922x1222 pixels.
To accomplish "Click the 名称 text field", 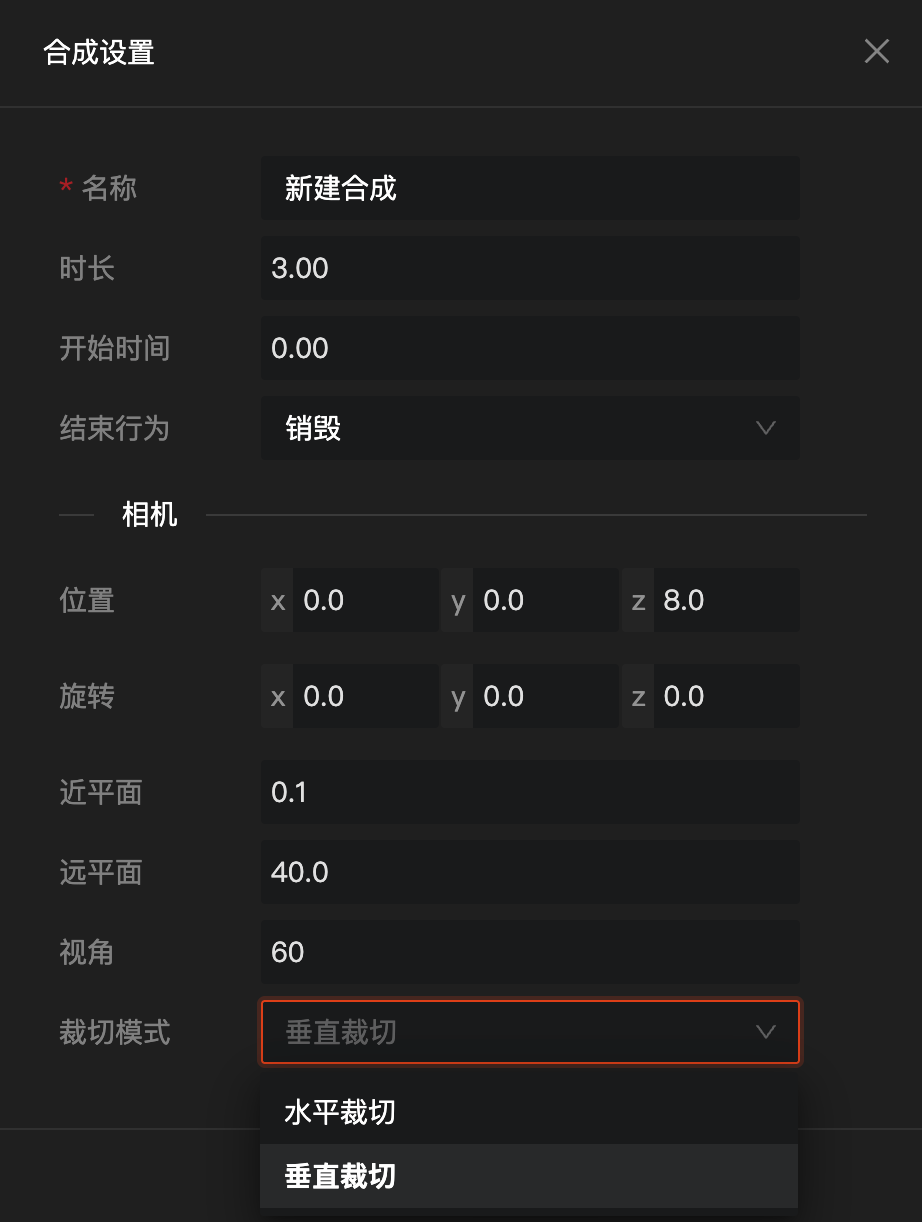I will click(530, 188).
